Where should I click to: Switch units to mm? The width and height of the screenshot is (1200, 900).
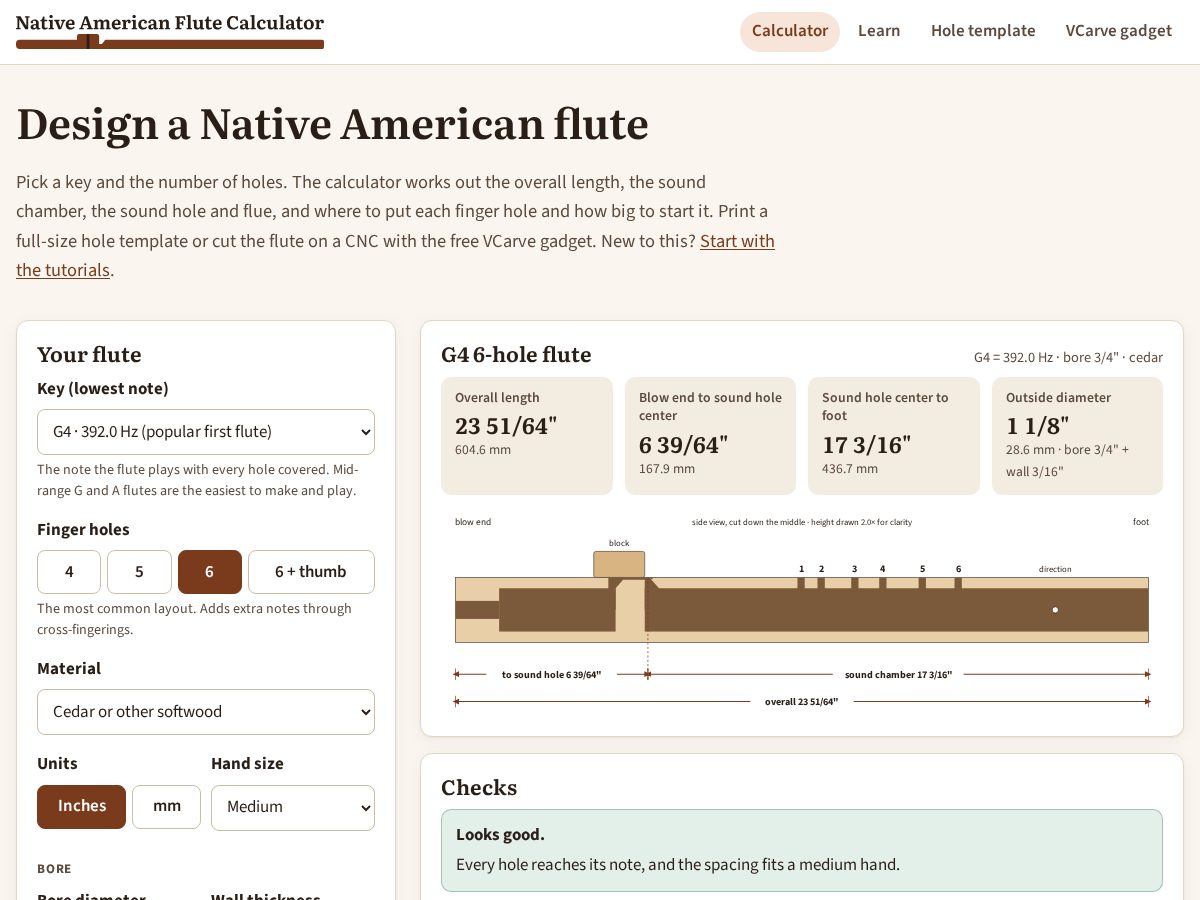point(167,807)
